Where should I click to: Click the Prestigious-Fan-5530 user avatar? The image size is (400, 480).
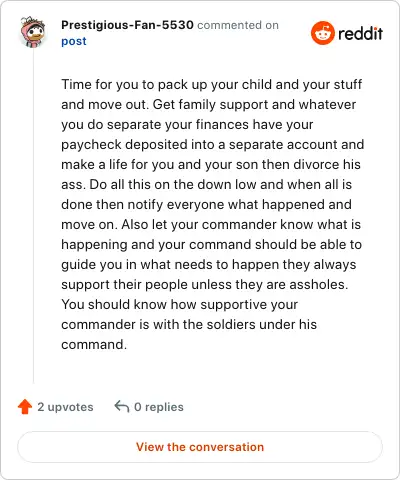click(32, 32)
